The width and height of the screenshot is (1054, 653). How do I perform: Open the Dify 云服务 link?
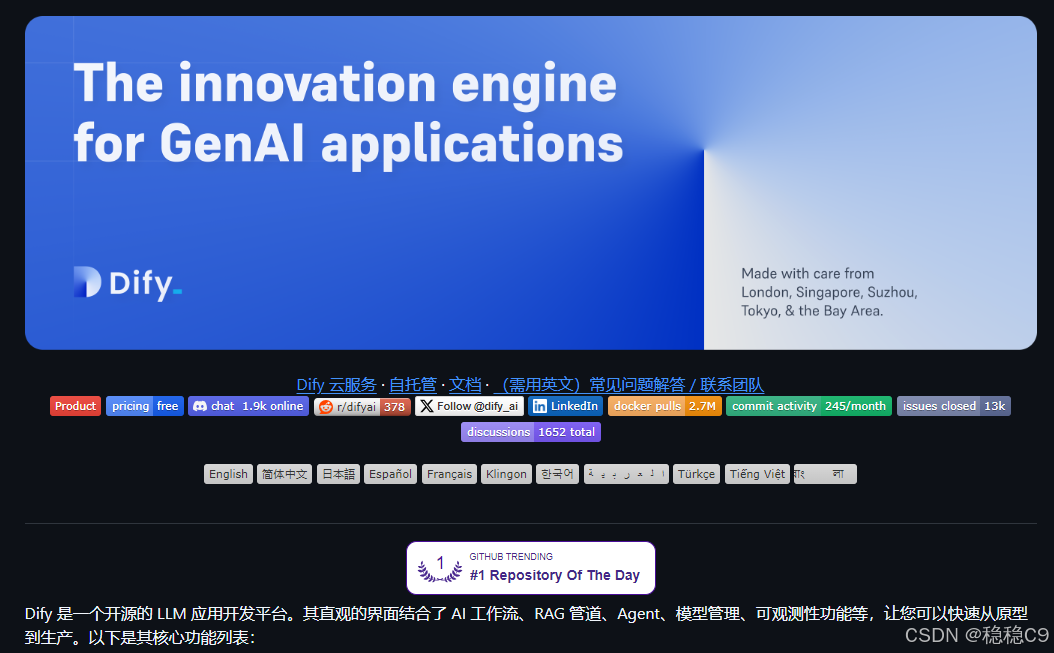coord(336,385)
